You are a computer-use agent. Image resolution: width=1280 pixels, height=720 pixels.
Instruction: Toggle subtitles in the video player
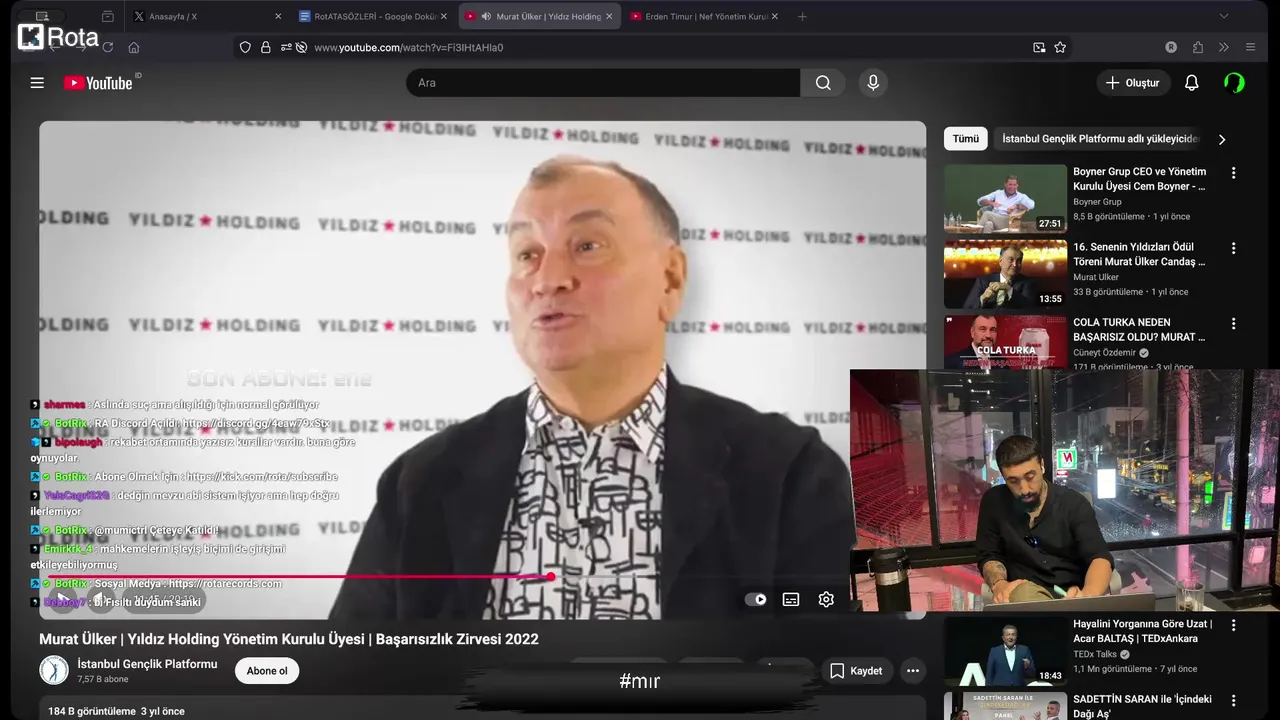(x=791, y=599)
